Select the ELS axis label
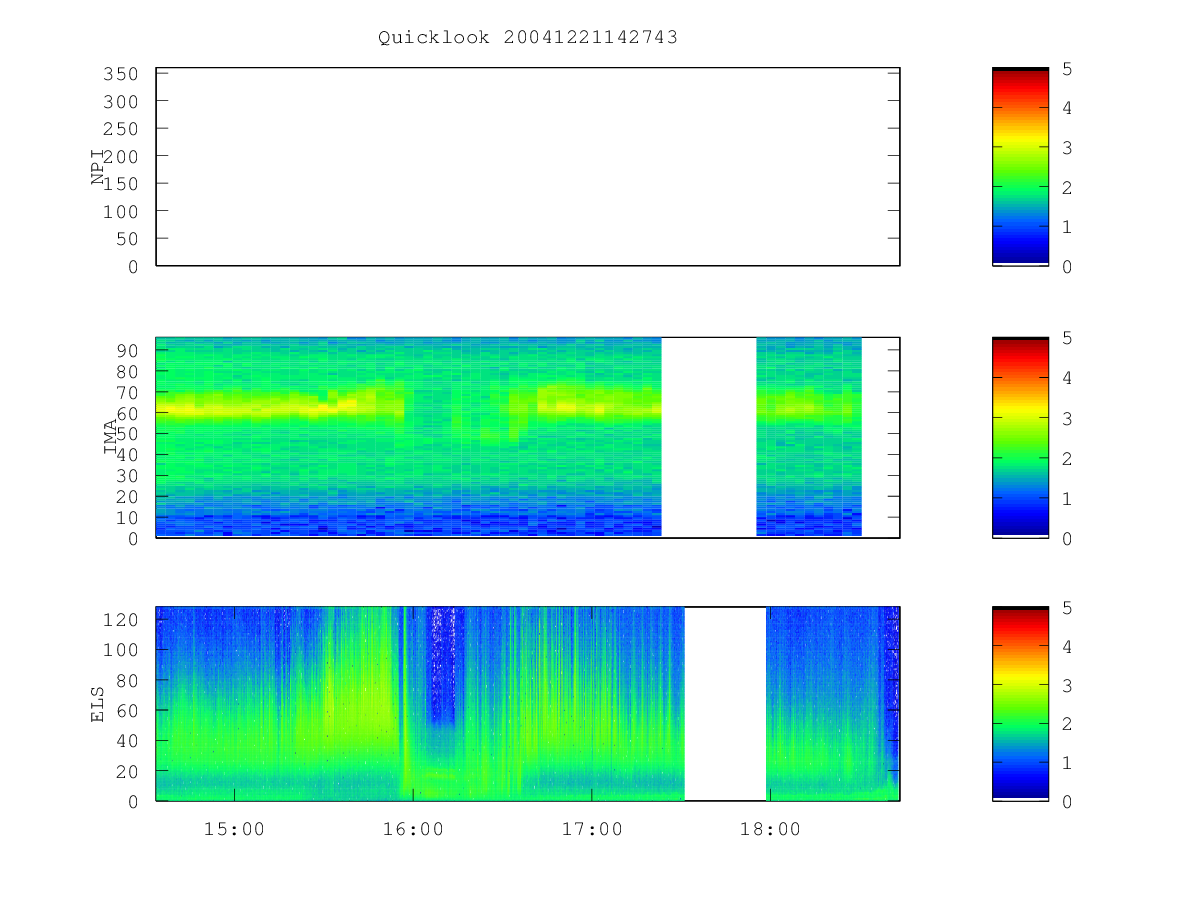This screenshot has width=1200, height=900. tap(98, 704)
